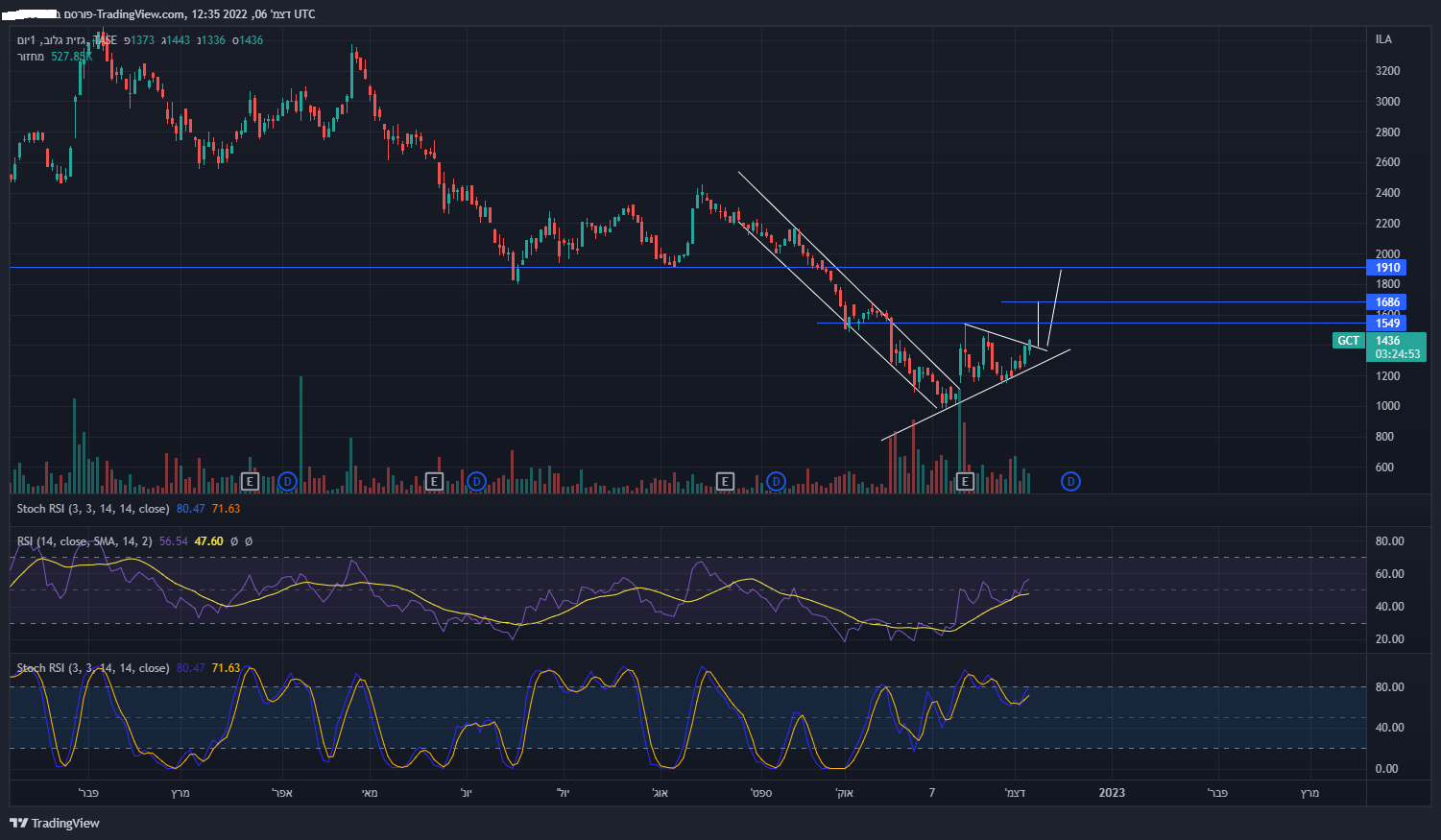Open the ILA currency selector

click(1383, 39)
